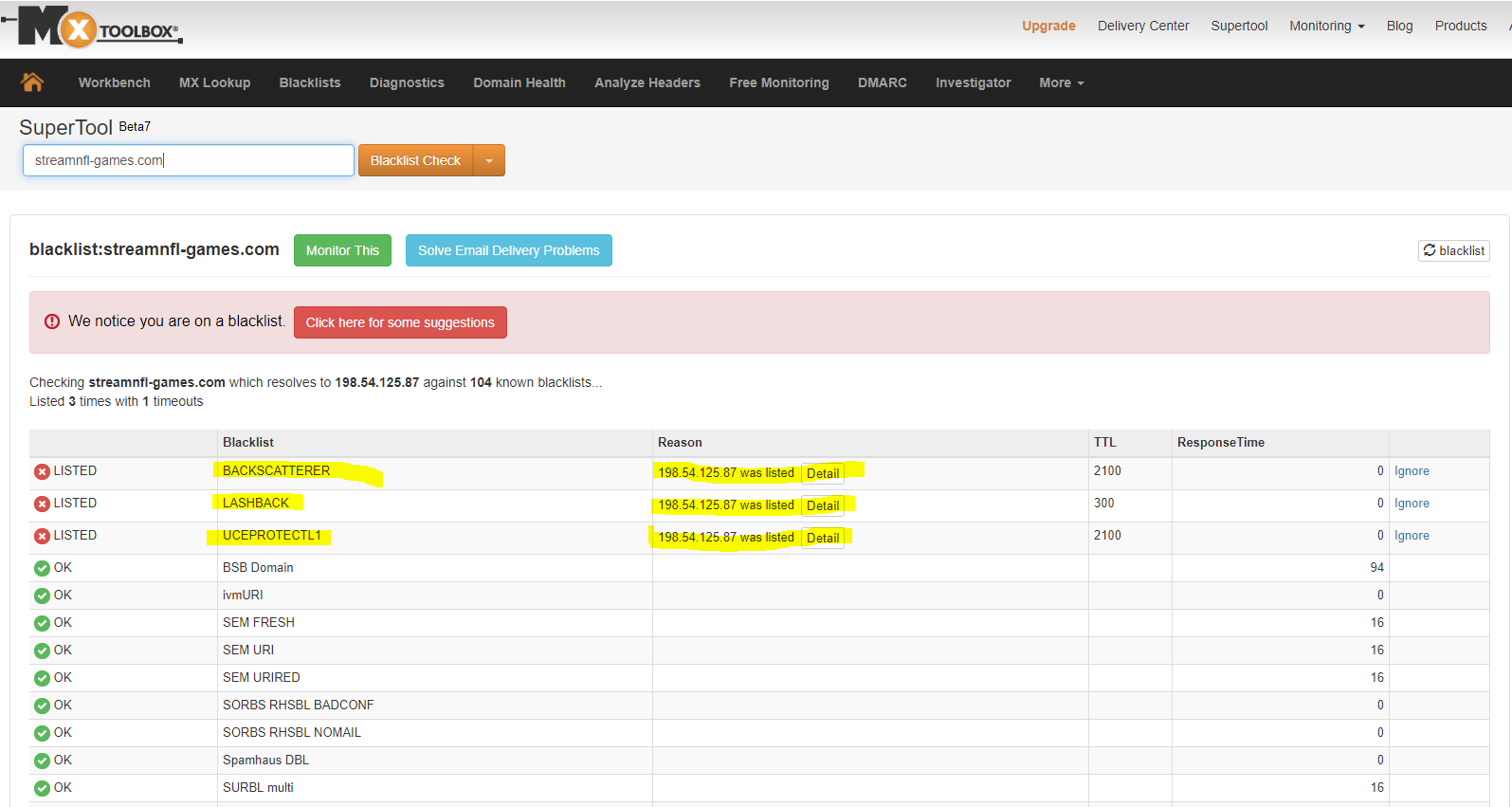Click green OK icon for Spamhaus DBL
The width and height of the screenshot is (1512, 807).
coord(42,761)
